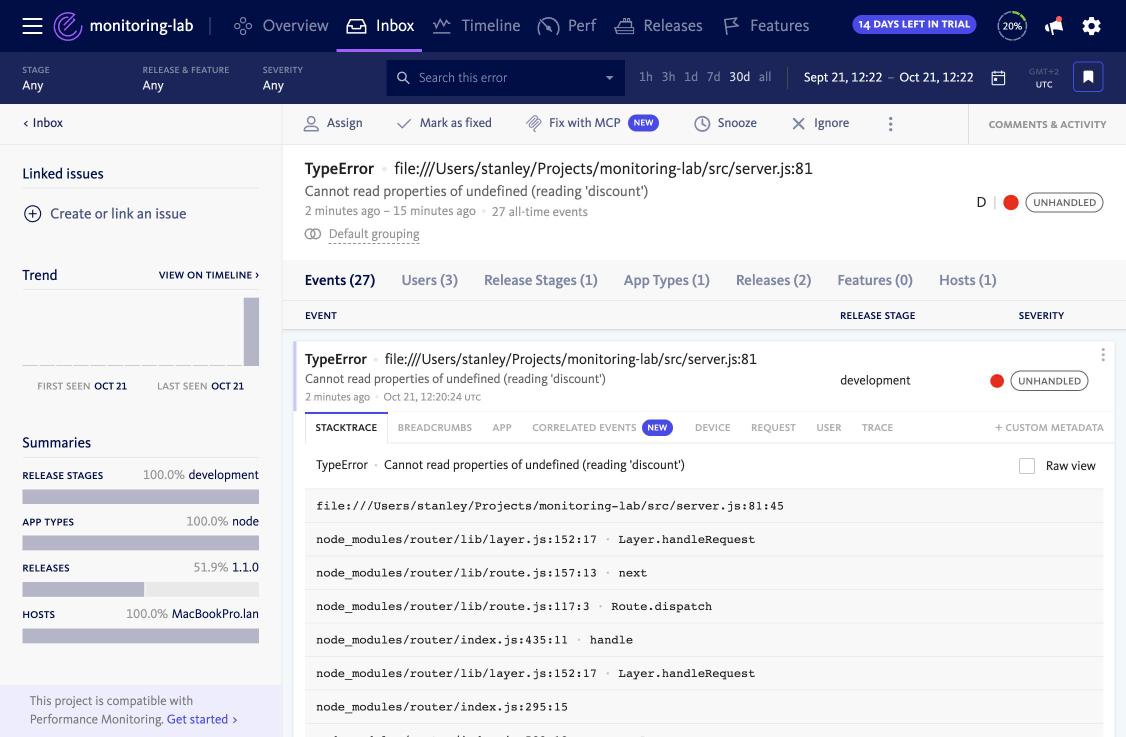
Task: Open the announcements megaphone icon
Action: click(x=1053, y=26)
